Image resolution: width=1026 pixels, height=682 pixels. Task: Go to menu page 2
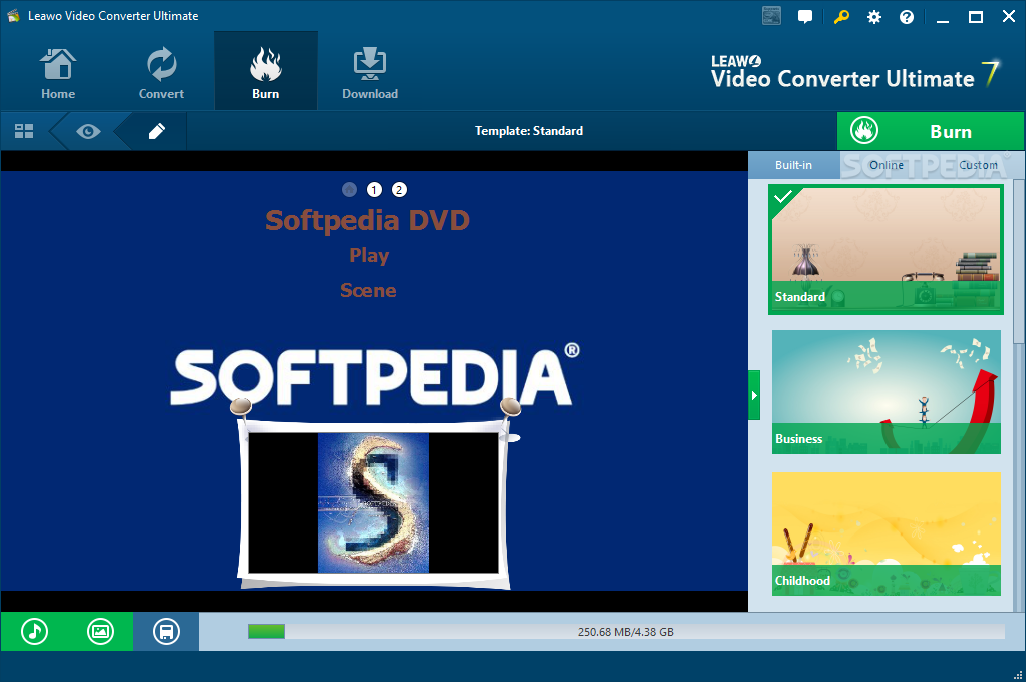tap(399, 190)
